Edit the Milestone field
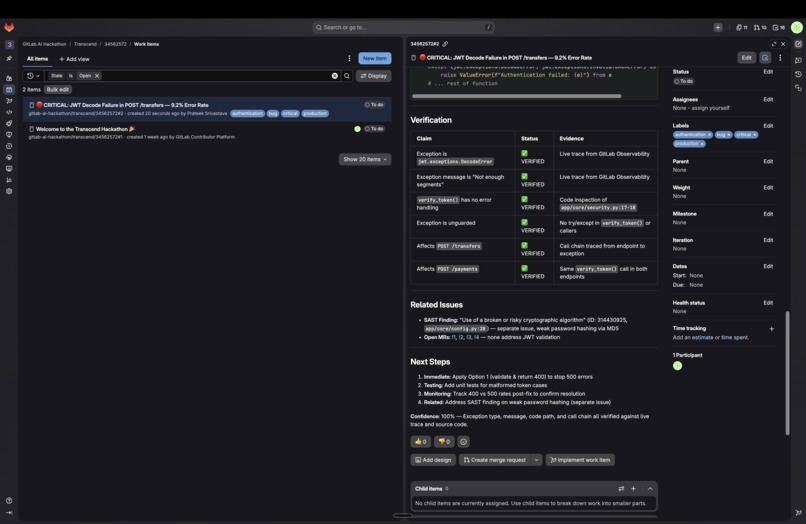The height and width of the screenshot is (524, 806). (x=768, y=214)
